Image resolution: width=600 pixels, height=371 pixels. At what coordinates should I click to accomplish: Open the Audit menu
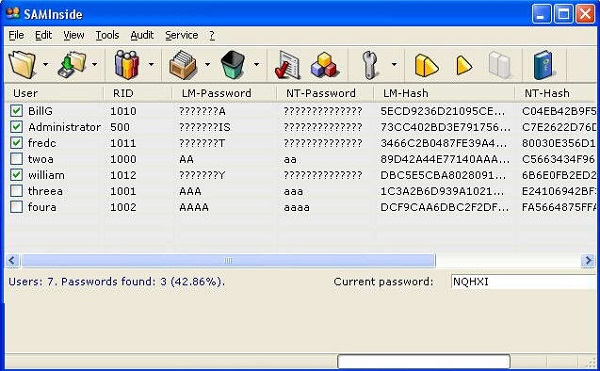[x=142, y=35]
